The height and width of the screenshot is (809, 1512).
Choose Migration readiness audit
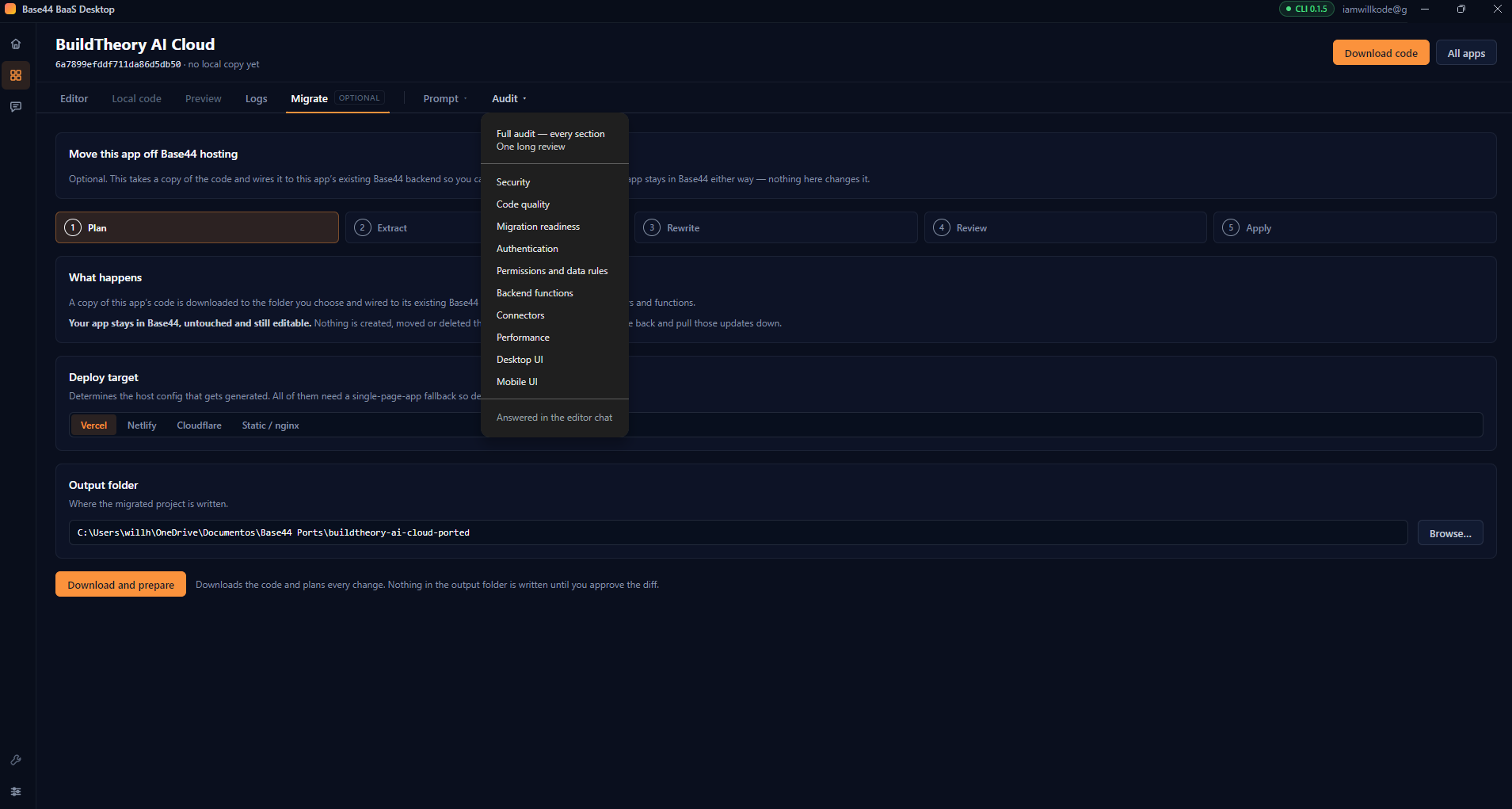tap(554, 227)
